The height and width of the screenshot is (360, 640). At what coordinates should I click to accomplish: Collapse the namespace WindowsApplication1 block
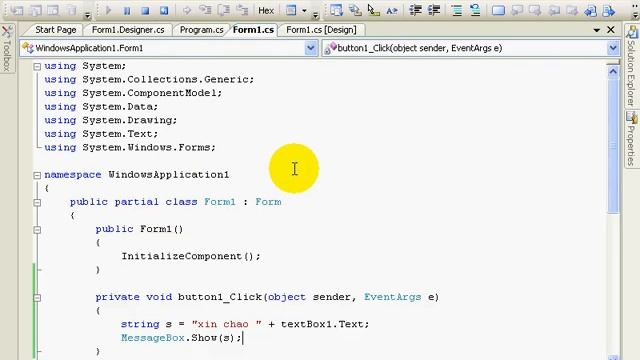tap(37, 175)
